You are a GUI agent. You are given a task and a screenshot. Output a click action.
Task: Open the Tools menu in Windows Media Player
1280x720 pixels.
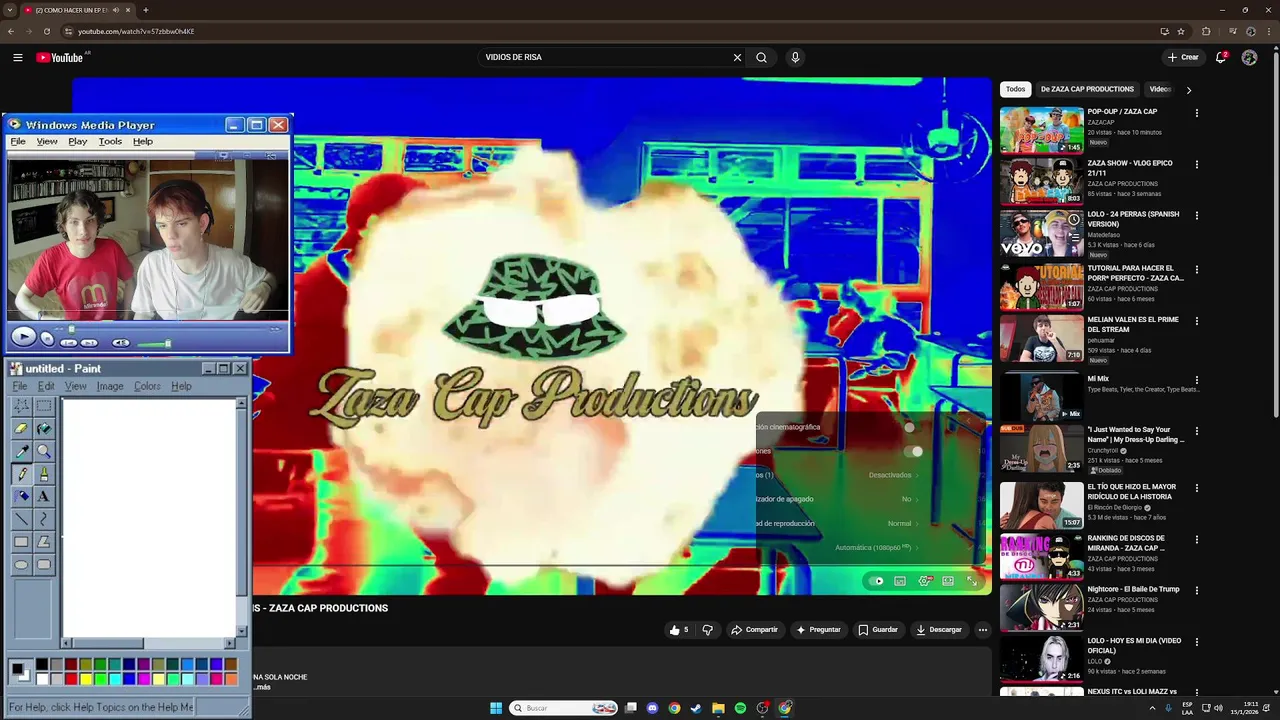click(x=110, y=141)
